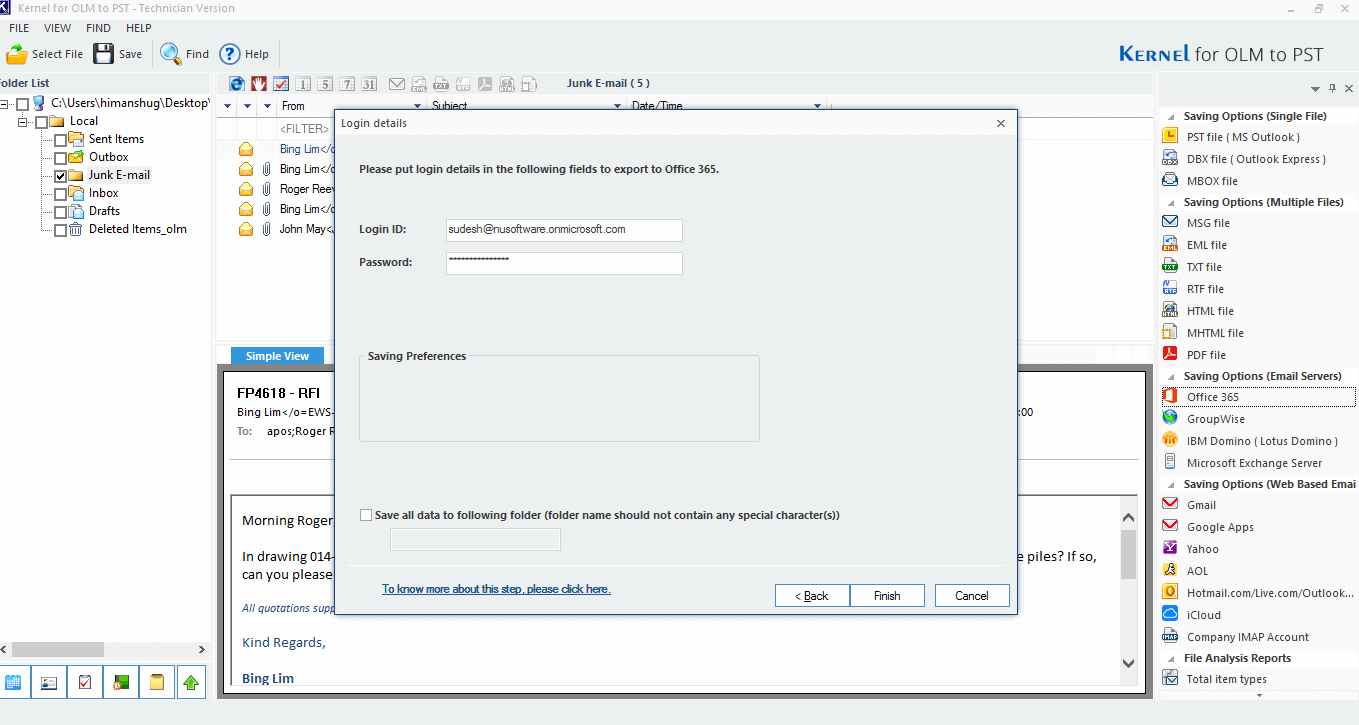The width and height of the screenshot is (1359, 725).
Task: Open the calendar view at bottom left
Action: 14,682
